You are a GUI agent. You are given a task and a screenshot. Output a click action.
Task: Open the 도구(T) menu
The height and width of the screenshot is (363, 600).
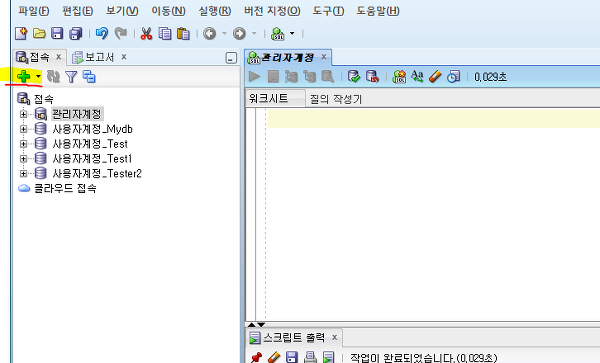[x=328, y=11]
